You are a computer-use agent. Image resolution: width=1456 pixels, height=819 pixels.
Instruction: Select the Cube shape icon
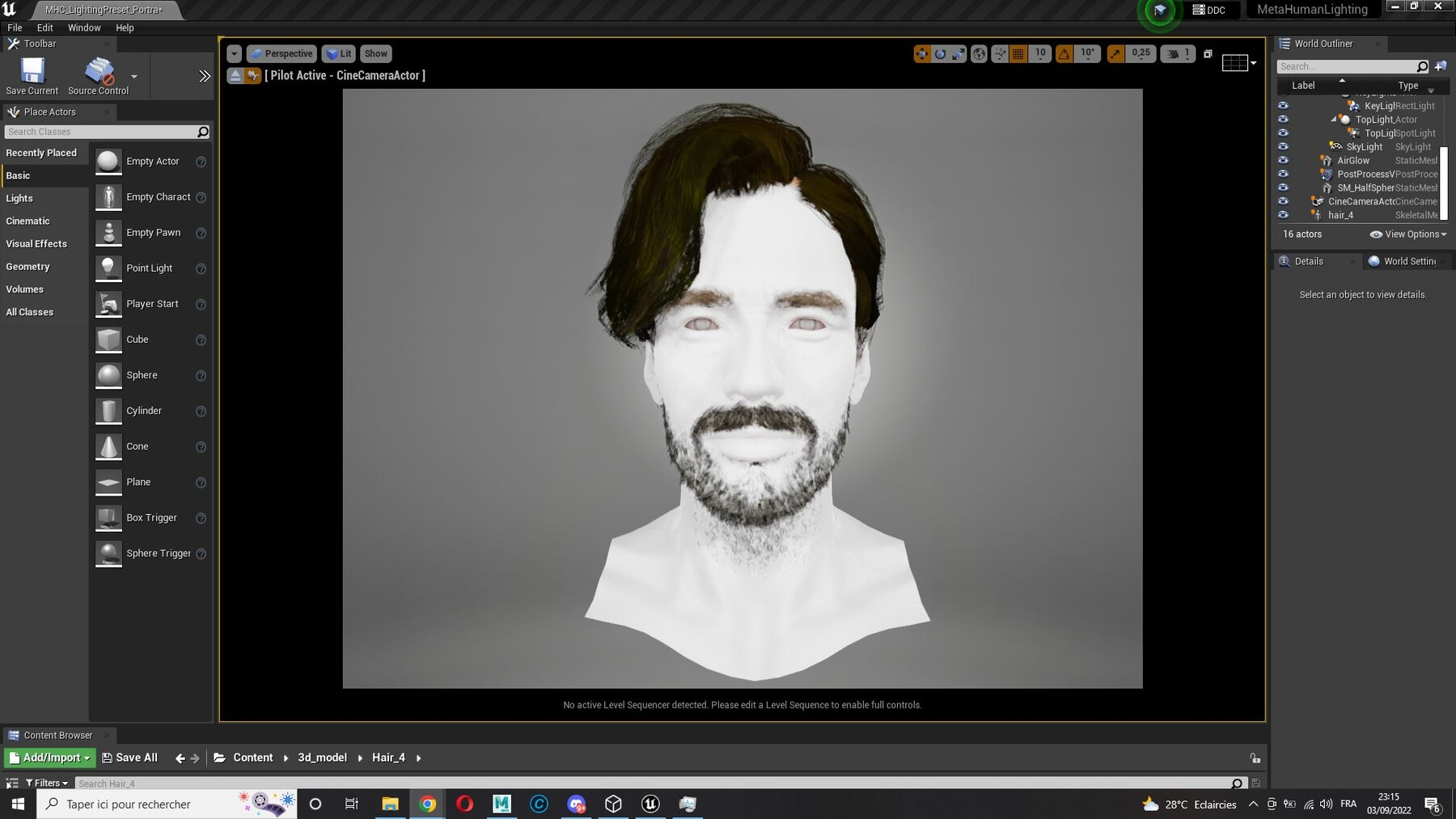tap(108, 340)
